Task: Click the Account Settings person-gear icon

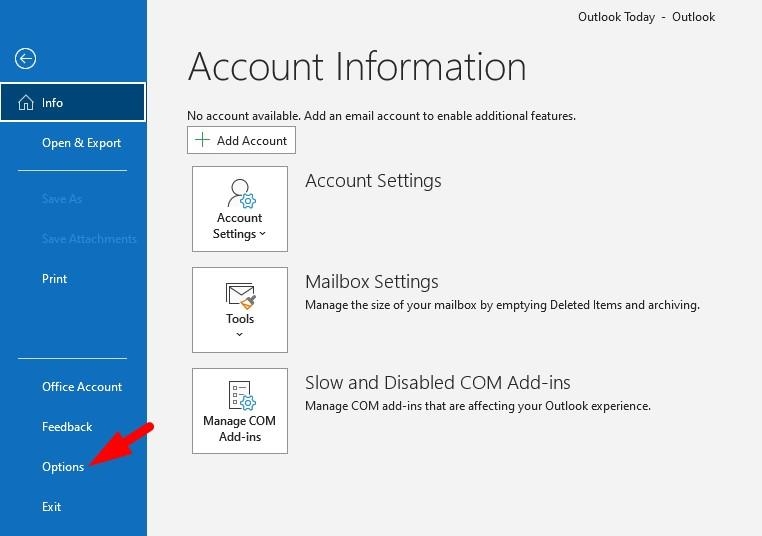Action: 241,193
